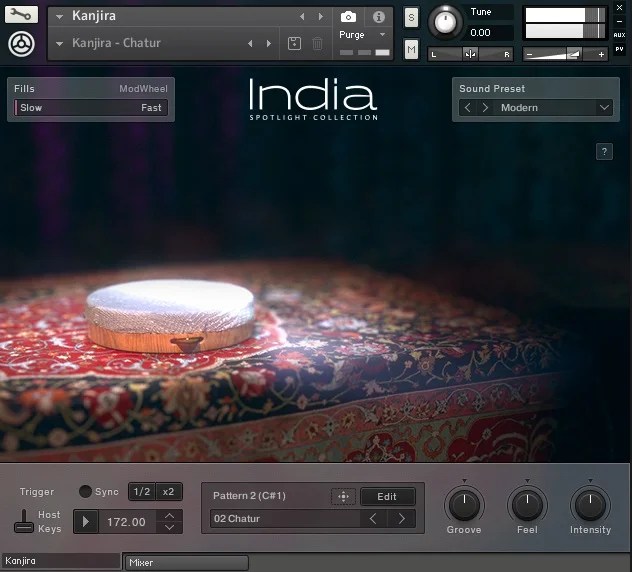Click the pan center icon between L and R

click(x=470, y=54)
